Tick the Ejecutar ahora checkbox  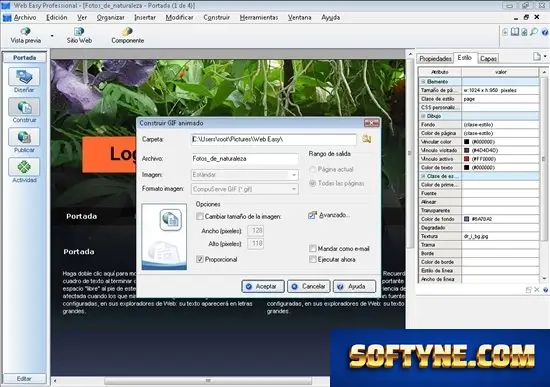[x=313, y=259]
